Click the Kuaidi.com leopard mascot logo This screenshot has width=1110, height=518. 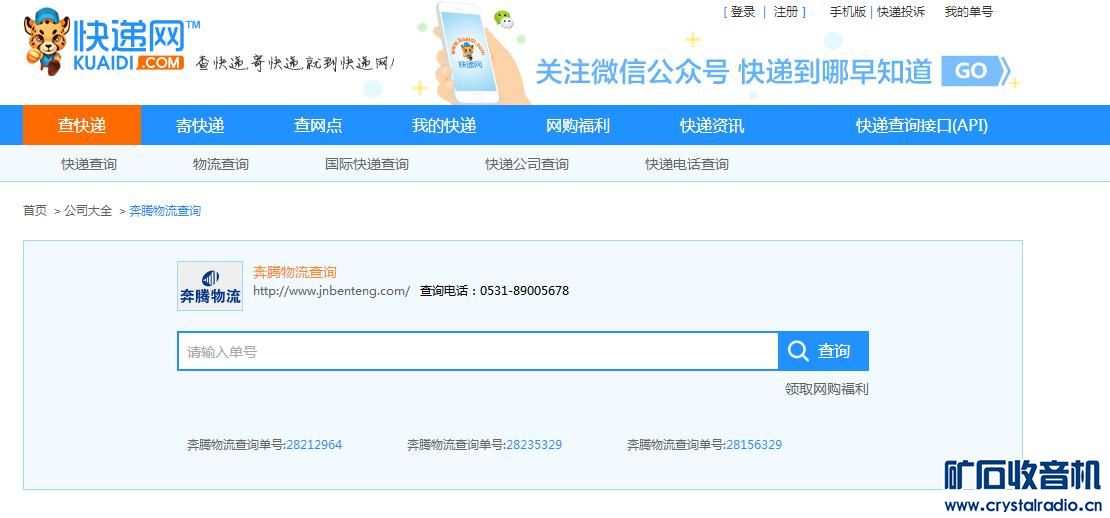[46, 41]
